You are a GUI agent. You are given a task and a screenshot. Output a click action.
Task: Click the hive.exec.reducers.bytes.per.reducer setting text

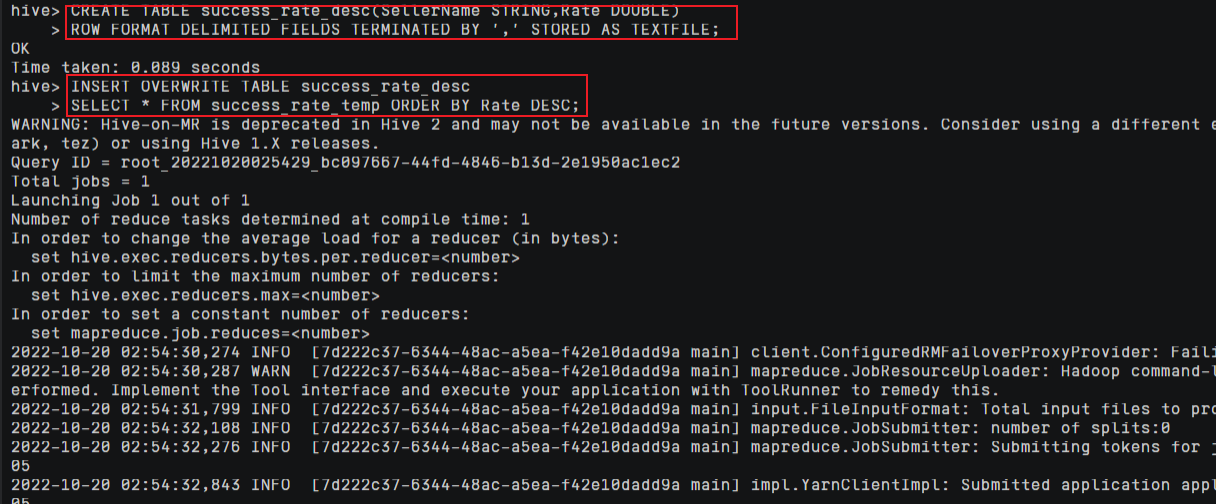point(275,257)
